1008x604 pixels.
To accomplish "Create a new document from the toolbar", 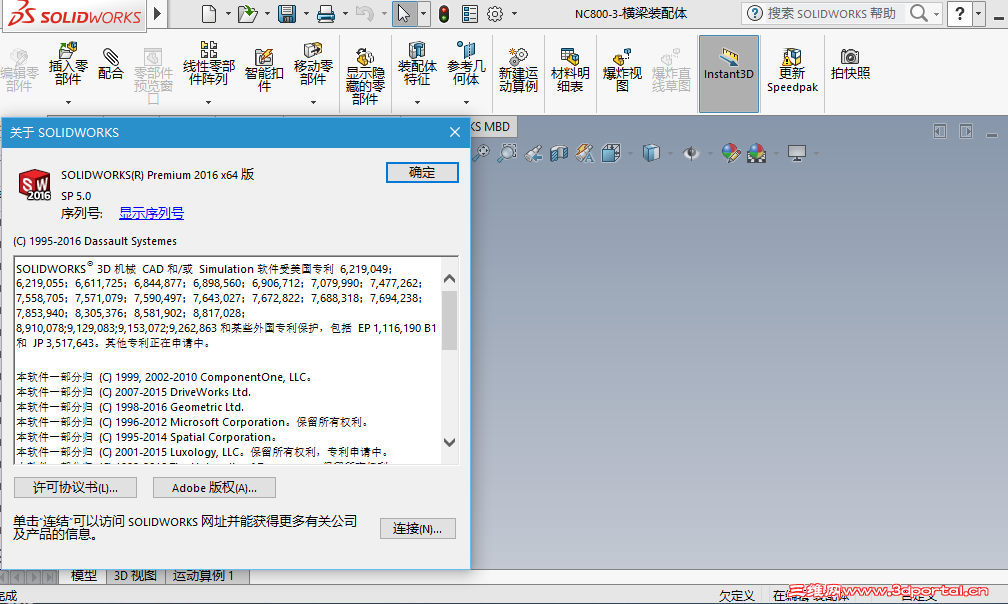I will pos(209,13).
